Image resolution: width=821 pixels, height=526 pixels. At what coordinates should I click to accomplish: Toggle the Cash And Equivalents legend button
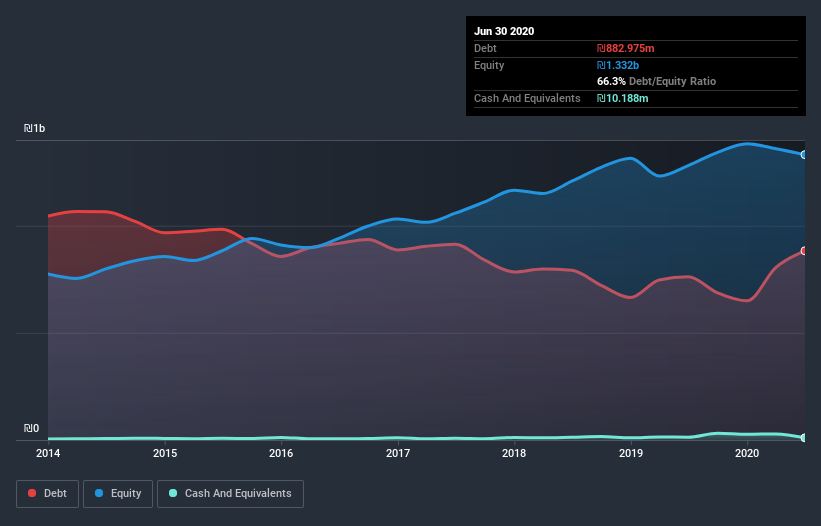[230, 494]
